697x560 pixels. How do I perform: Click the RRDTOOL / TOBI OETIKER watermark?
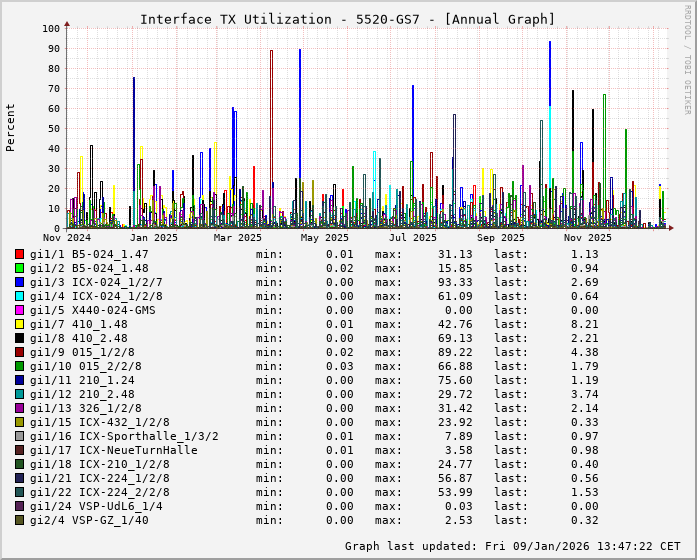click(687, 58)
